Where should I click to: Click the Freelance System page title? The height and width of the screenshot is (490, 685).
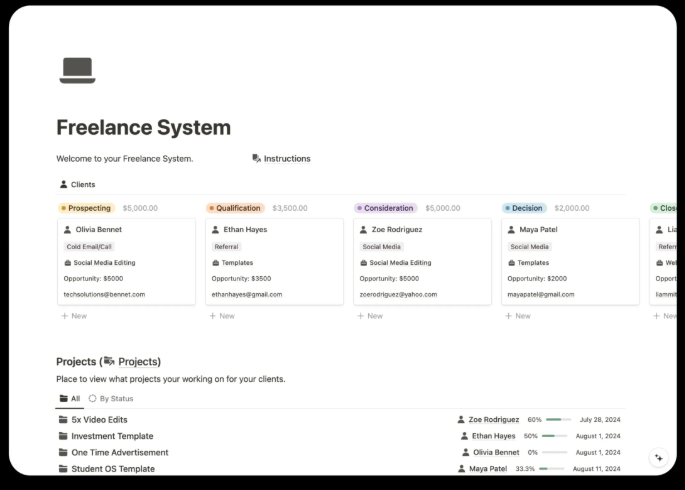(144, 128)
